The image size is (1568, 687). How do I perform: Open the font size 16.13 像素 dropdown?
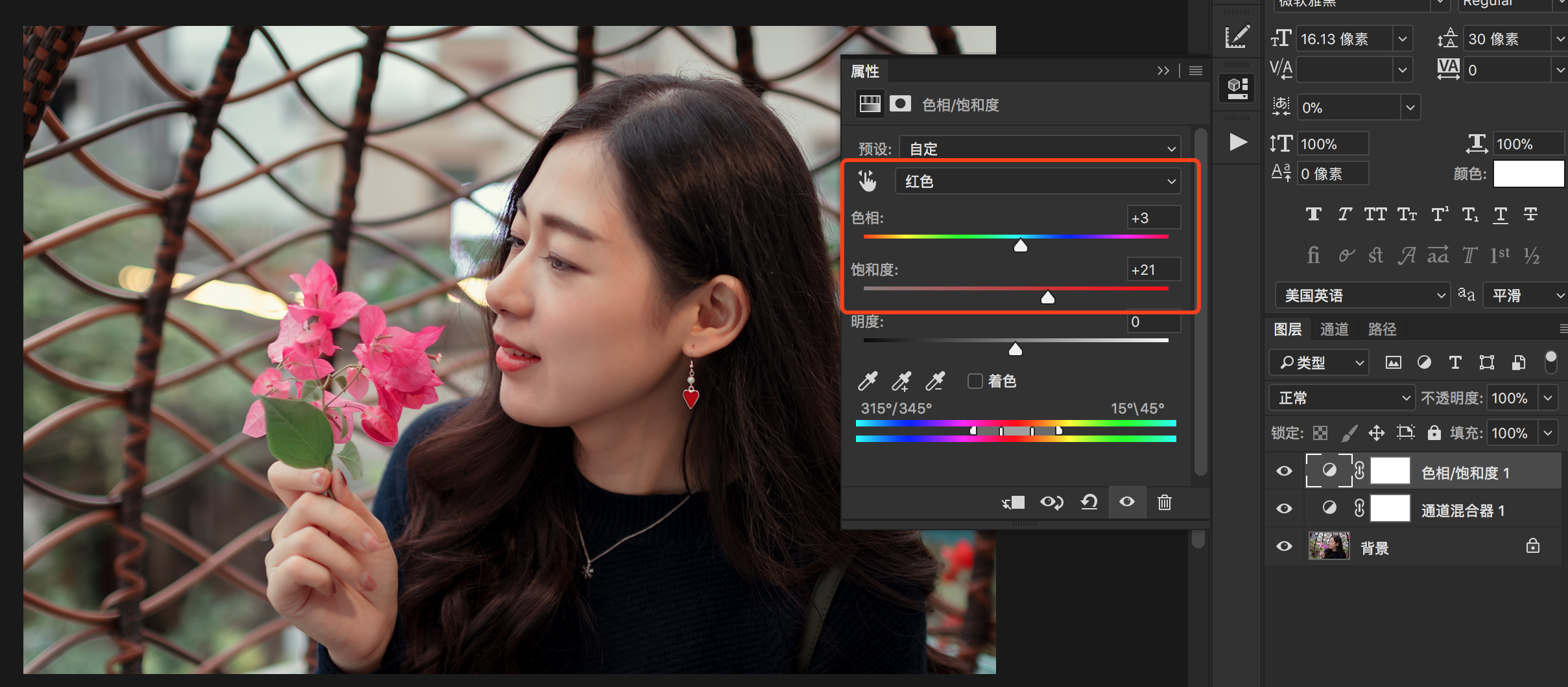[1403, 39]
